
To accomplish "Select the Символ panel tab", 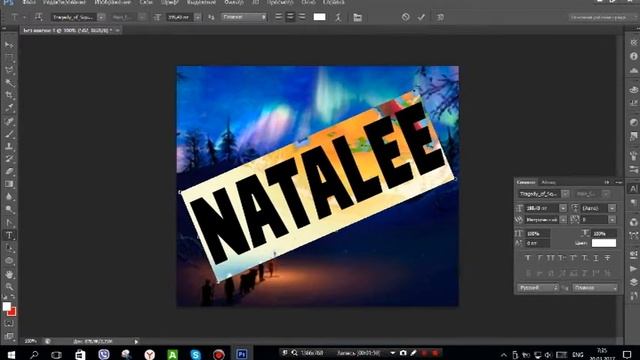I will coord(526,182).
